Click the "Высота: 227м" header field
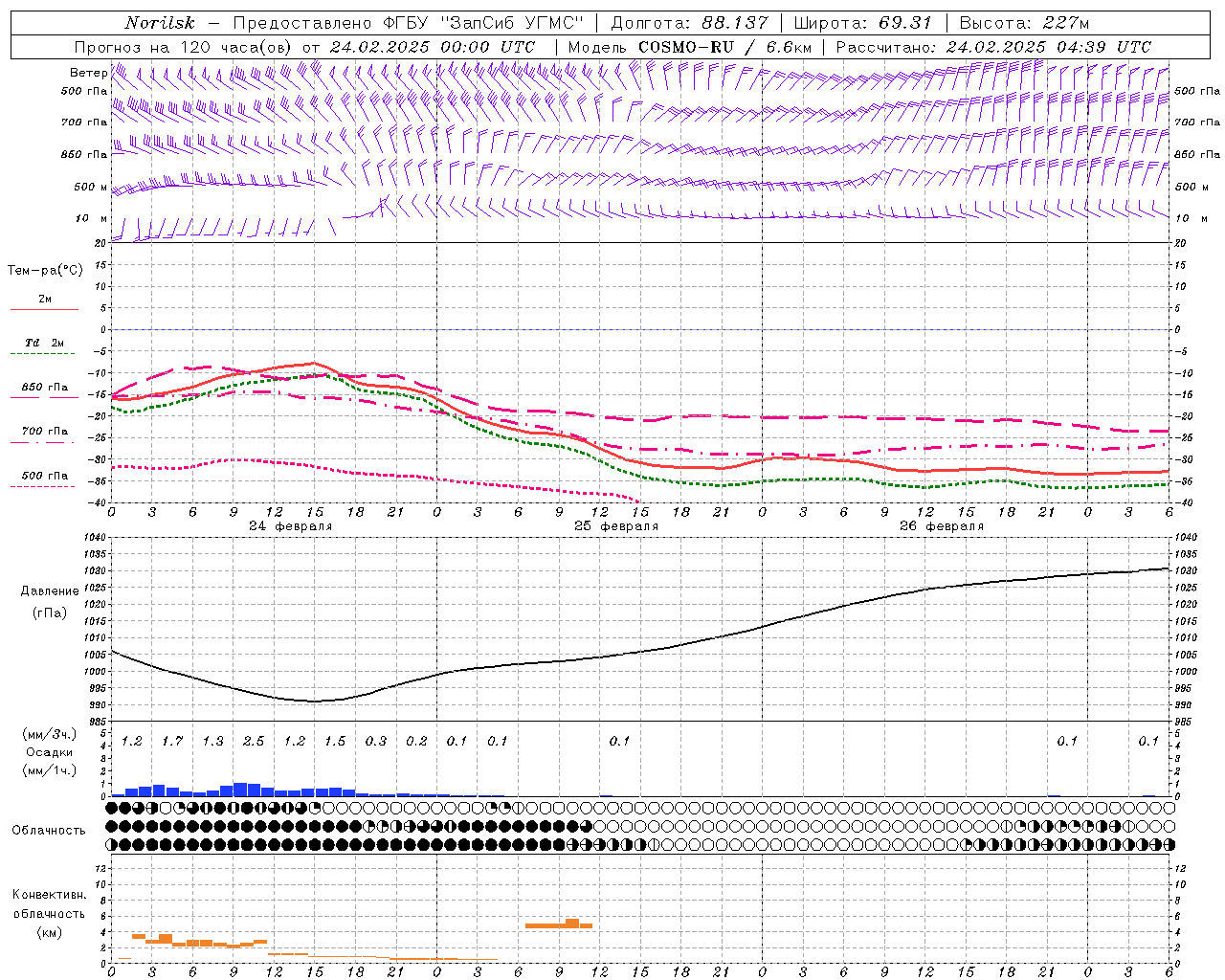 [1024, 23]
